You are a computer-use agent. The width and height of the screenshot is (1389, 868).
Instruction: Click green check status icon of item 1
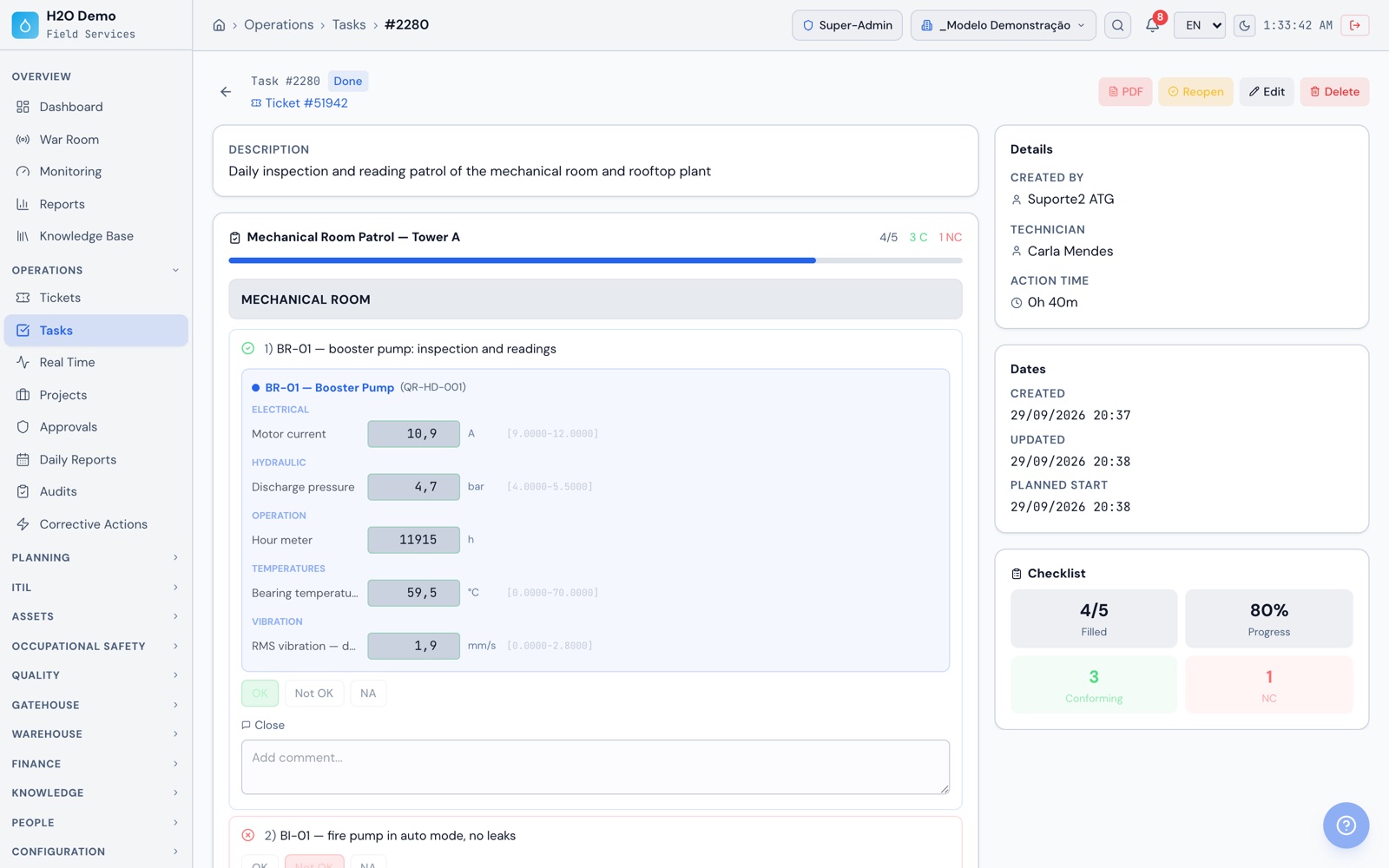[x=248, y=348]
